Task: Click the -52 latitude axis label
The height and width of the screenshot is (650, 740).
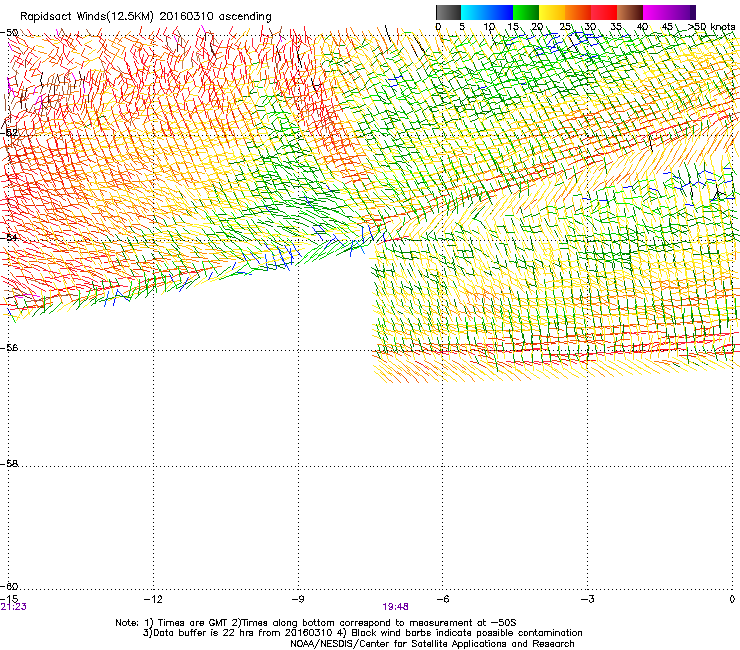Action: click(10, 133)
